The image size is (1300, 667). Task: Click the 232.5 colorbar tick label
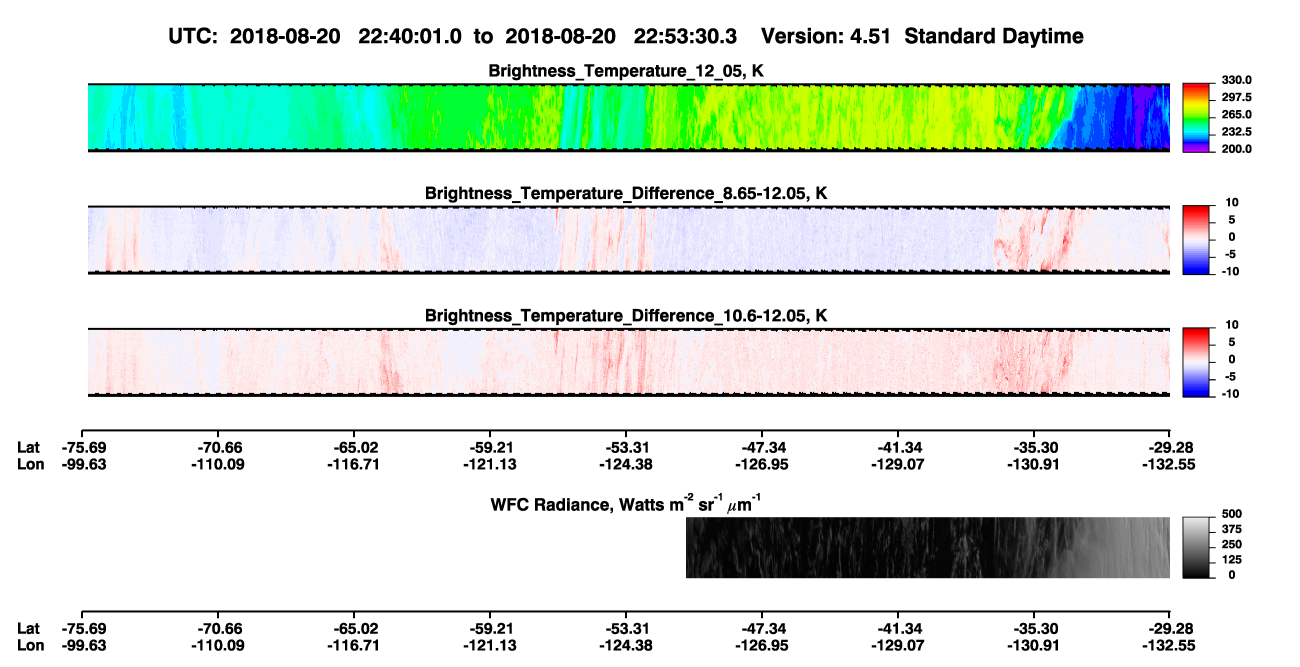click(x=1235, y=131)
